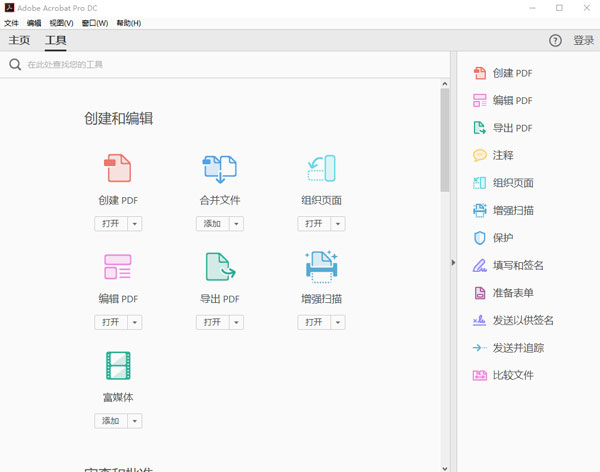This screenshot has width=600, height=472.
Task: Select 增强扫描 icon in right sidebar
Action: click(479, 210)
